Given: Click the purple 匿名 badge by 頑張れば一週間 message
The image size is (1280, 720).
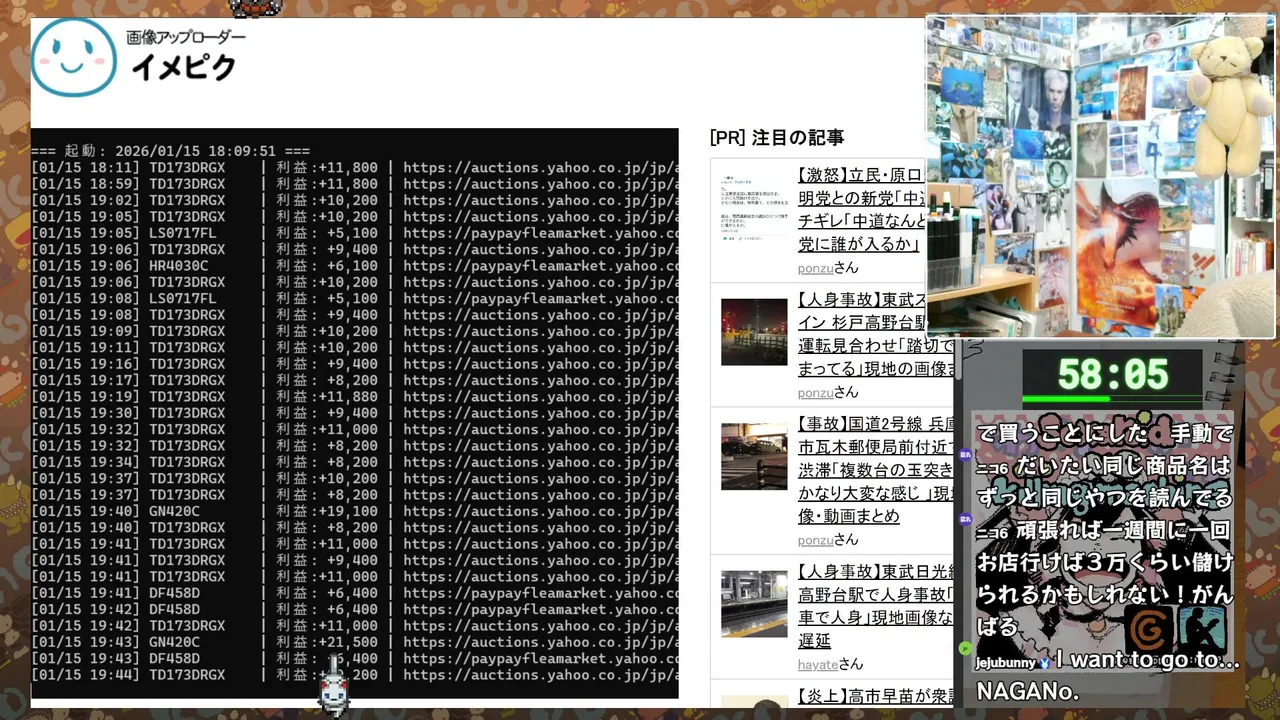Looking at the screenshot, I should coord(965,520).
